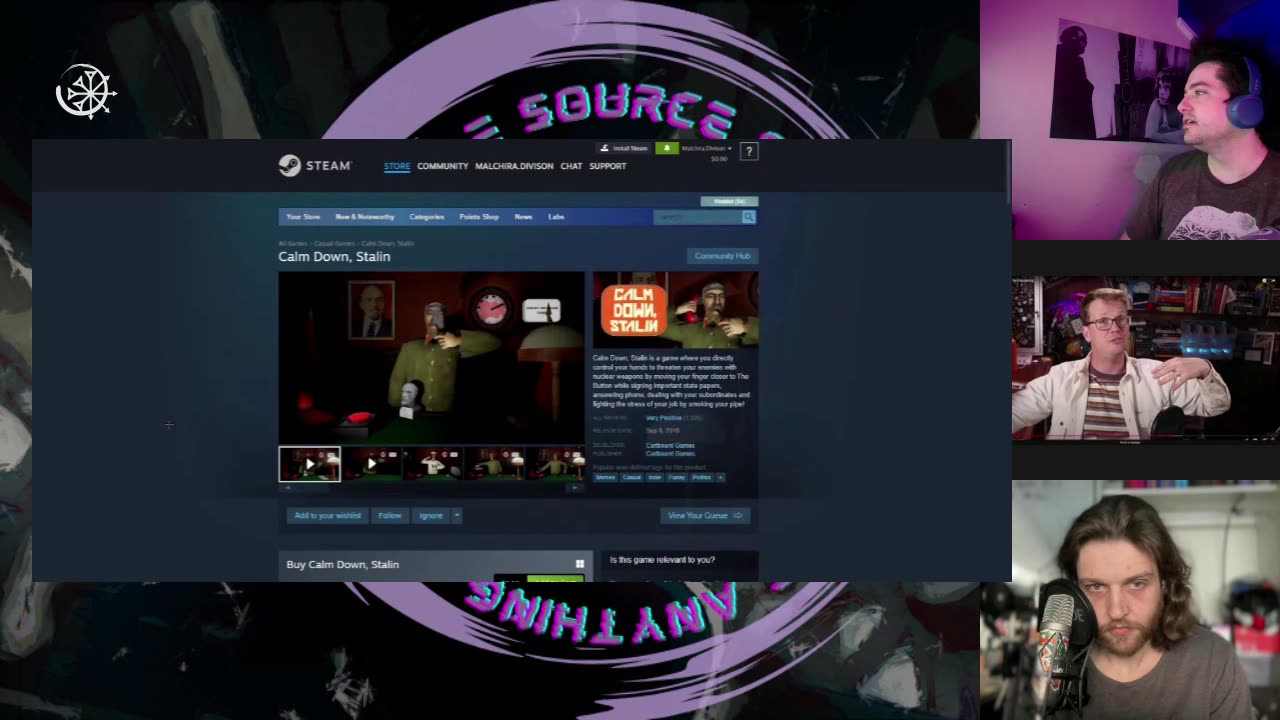Open the Points Shop tab
This screenshot has width=1280, height=720.
[479, 217]
